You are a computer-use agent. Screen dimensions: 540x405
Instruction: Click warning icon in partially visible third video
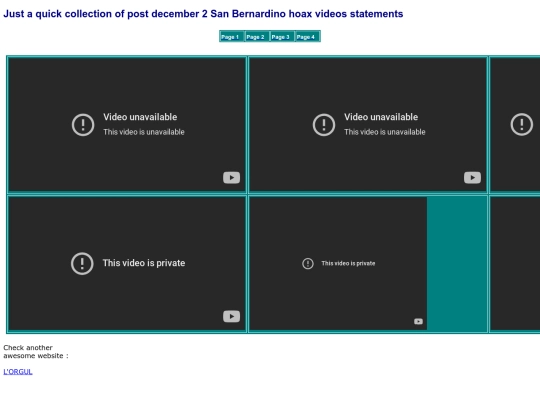click(x=522, y=124)
